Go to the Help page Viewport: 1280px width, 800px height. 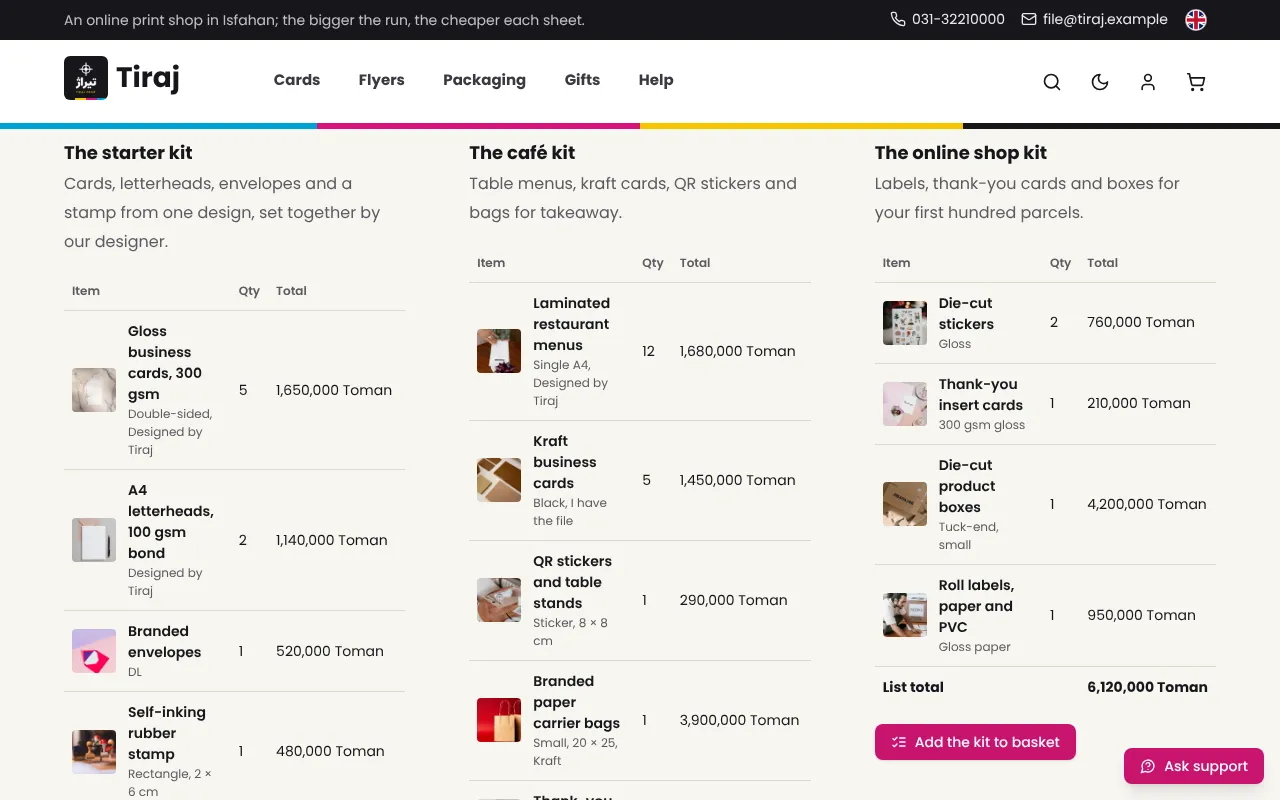656,80
